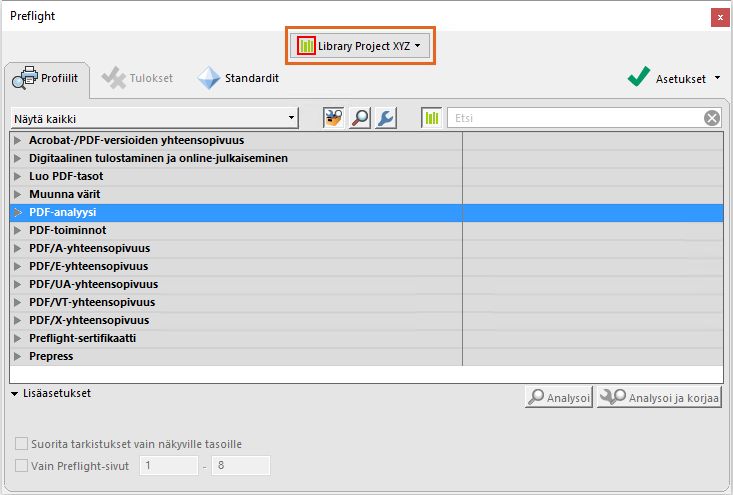Viewport: 733px width, 495px height.
Task: Select the wrench fixups icon
Action: point(386,118)
